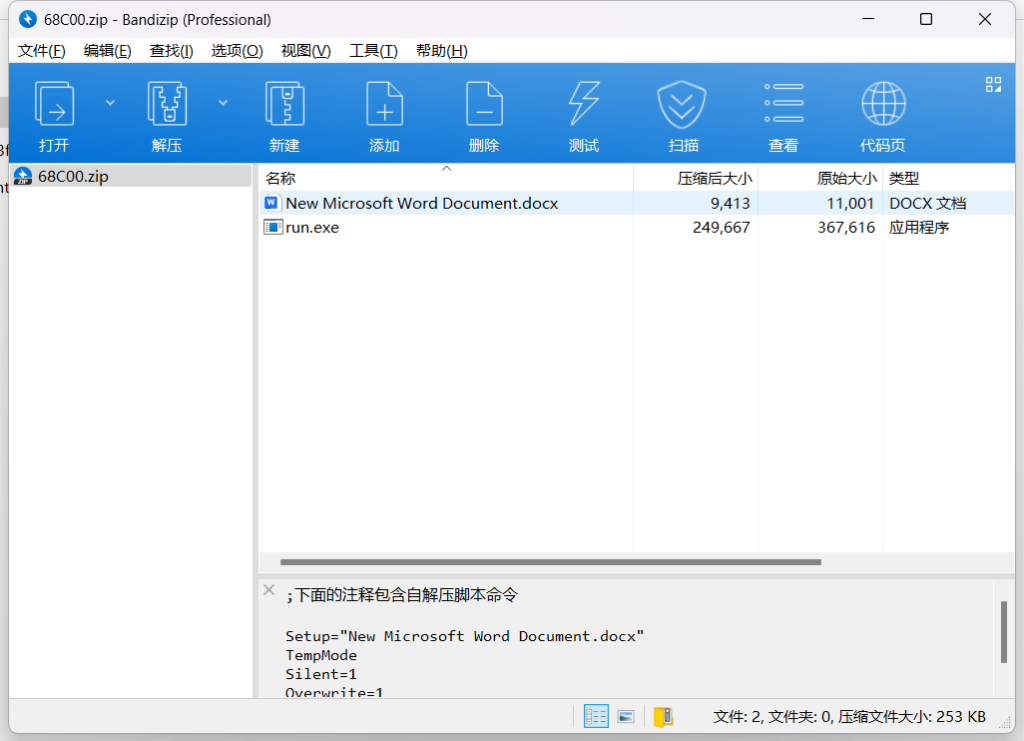Open the 工具(T) menu

click(373, 51)
